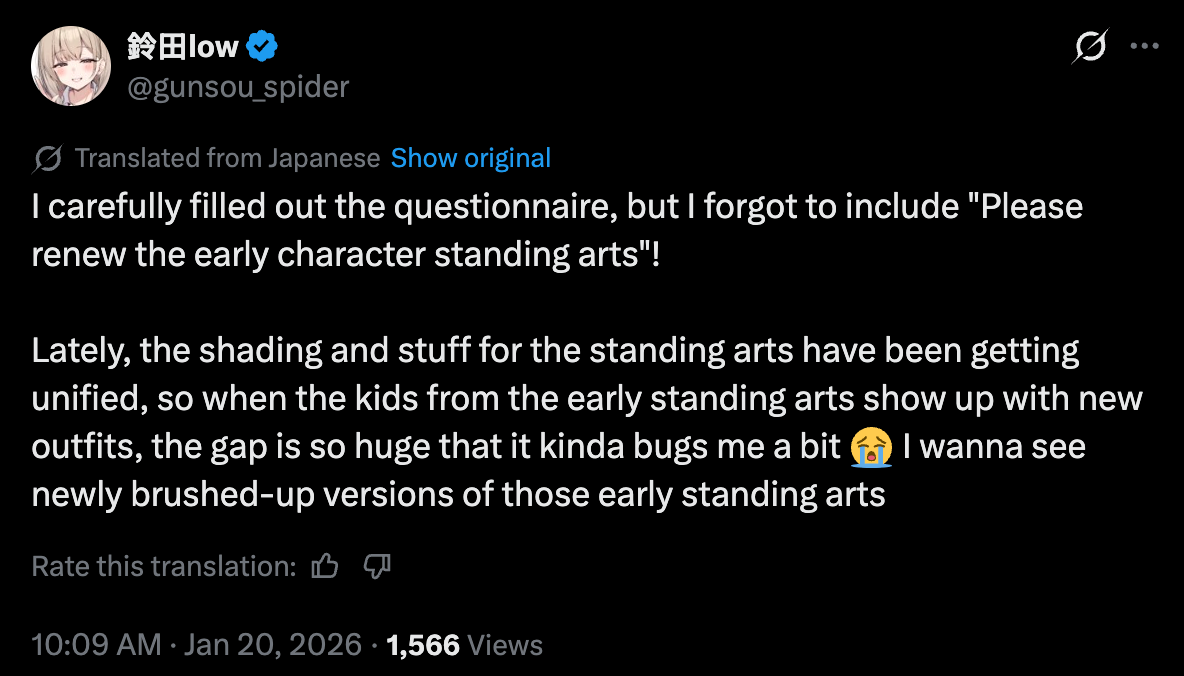The width and height of the screenshot is (1184, 676).
Task: Open the 10:09 AM · Jan 20, 2026 timestamp
Action: (196, 644)
